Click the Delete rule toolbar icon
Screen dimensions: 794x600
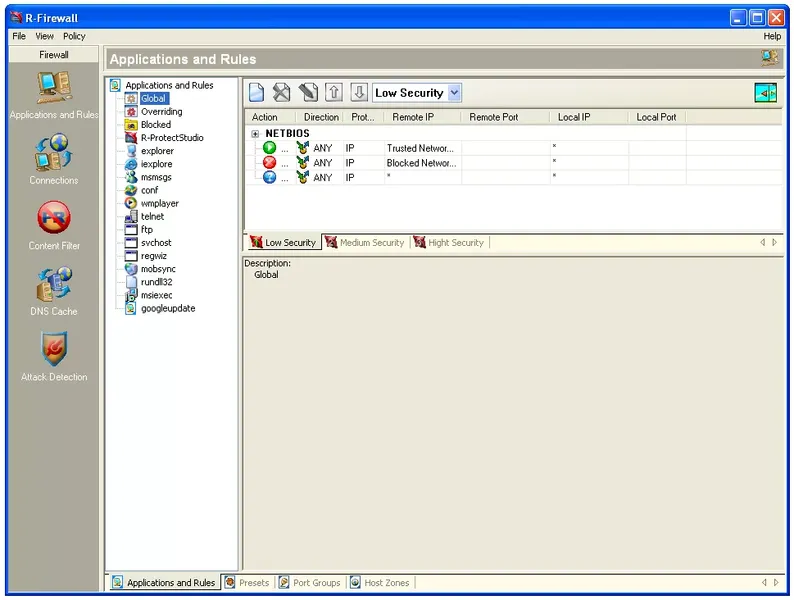pos(282,93)
